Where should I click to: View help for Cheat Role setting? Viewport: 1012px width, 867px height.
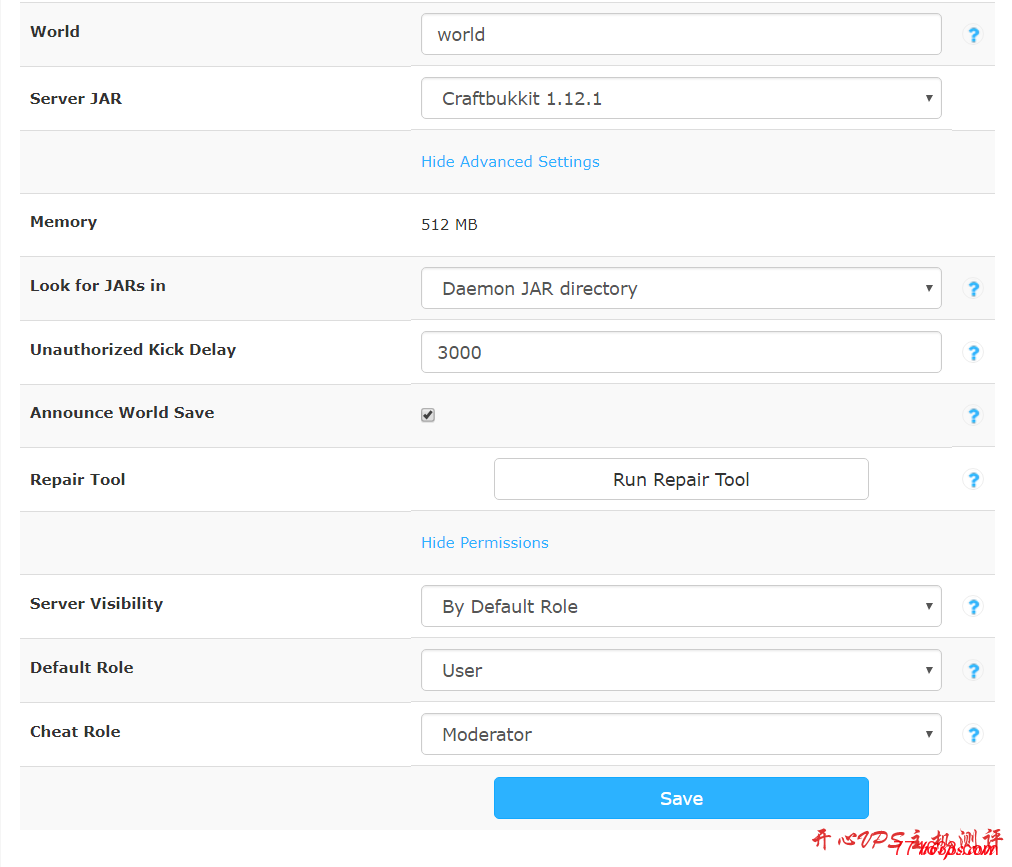(x=972, y=735)
